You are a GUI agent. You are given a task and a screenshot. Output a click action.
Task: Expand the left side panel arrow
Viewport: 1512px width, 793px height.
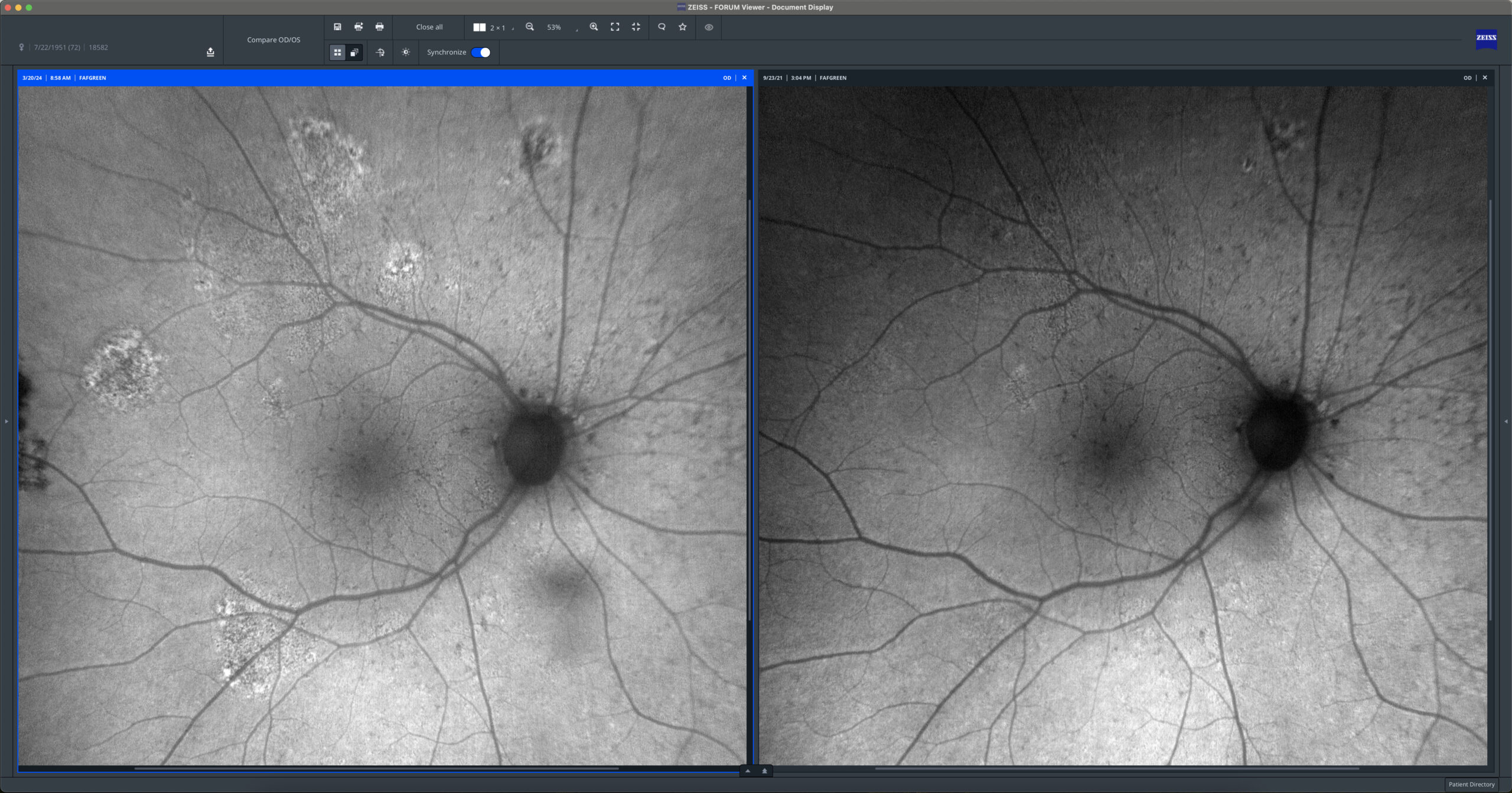(6, 421)
